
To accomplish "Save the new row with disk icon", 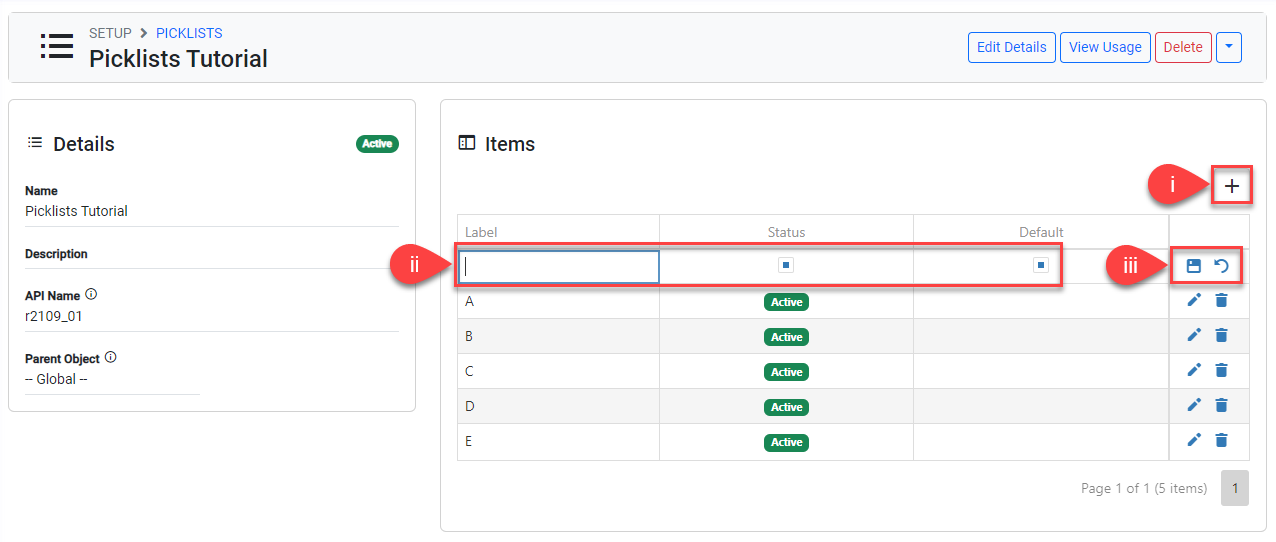I will [1193, 266].
